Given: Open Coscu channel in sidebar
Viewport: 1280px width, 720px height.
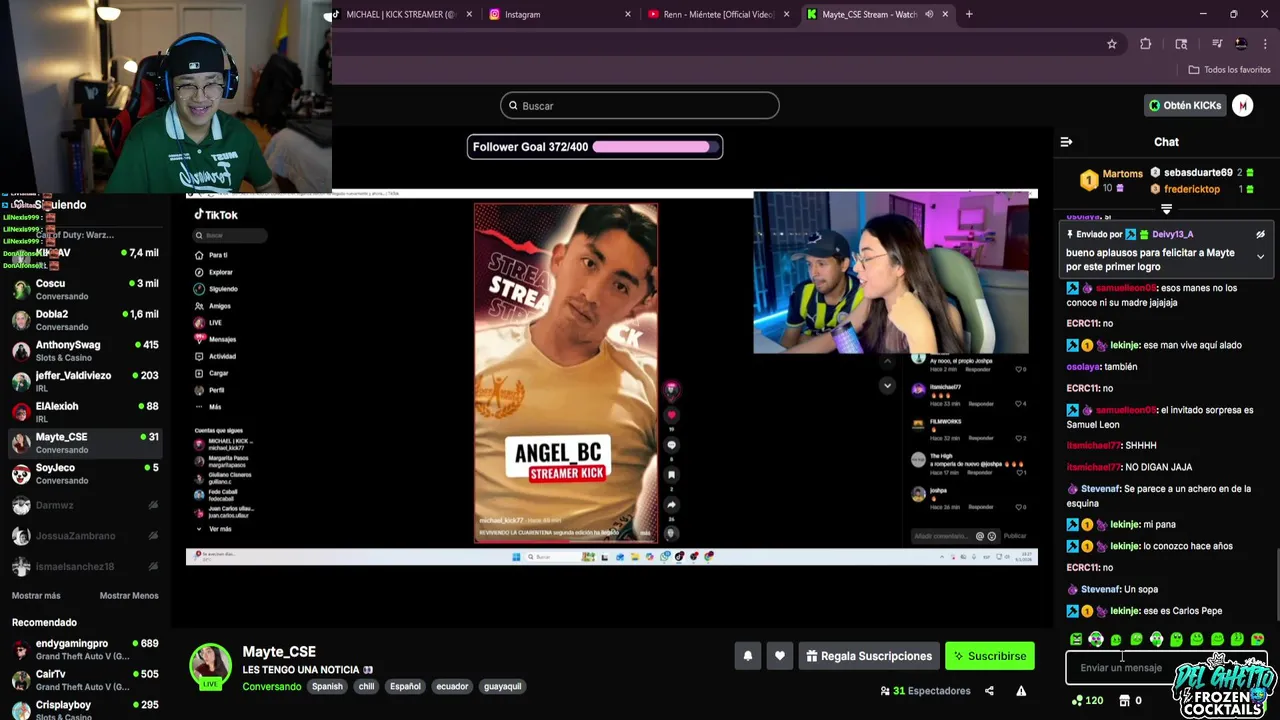Looking at the screenshot, I should pyautogui.click(x=85, y=289).
